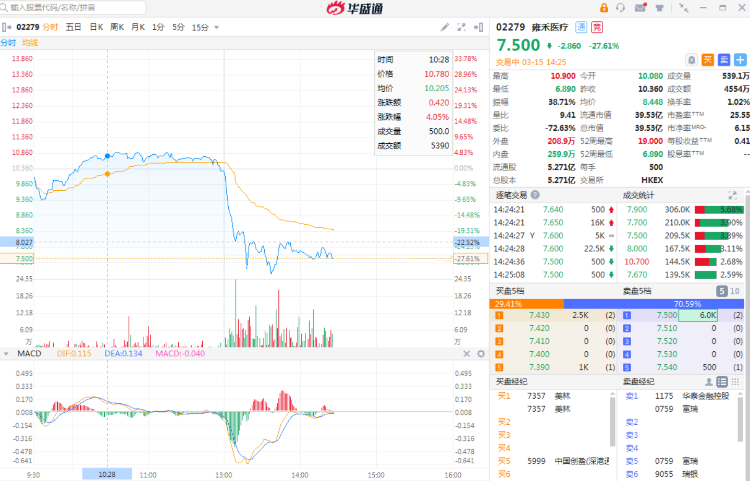Select the chart drawing pencil tool
The height and width of the screenshot is (481, 750).
tap(445, 27)
